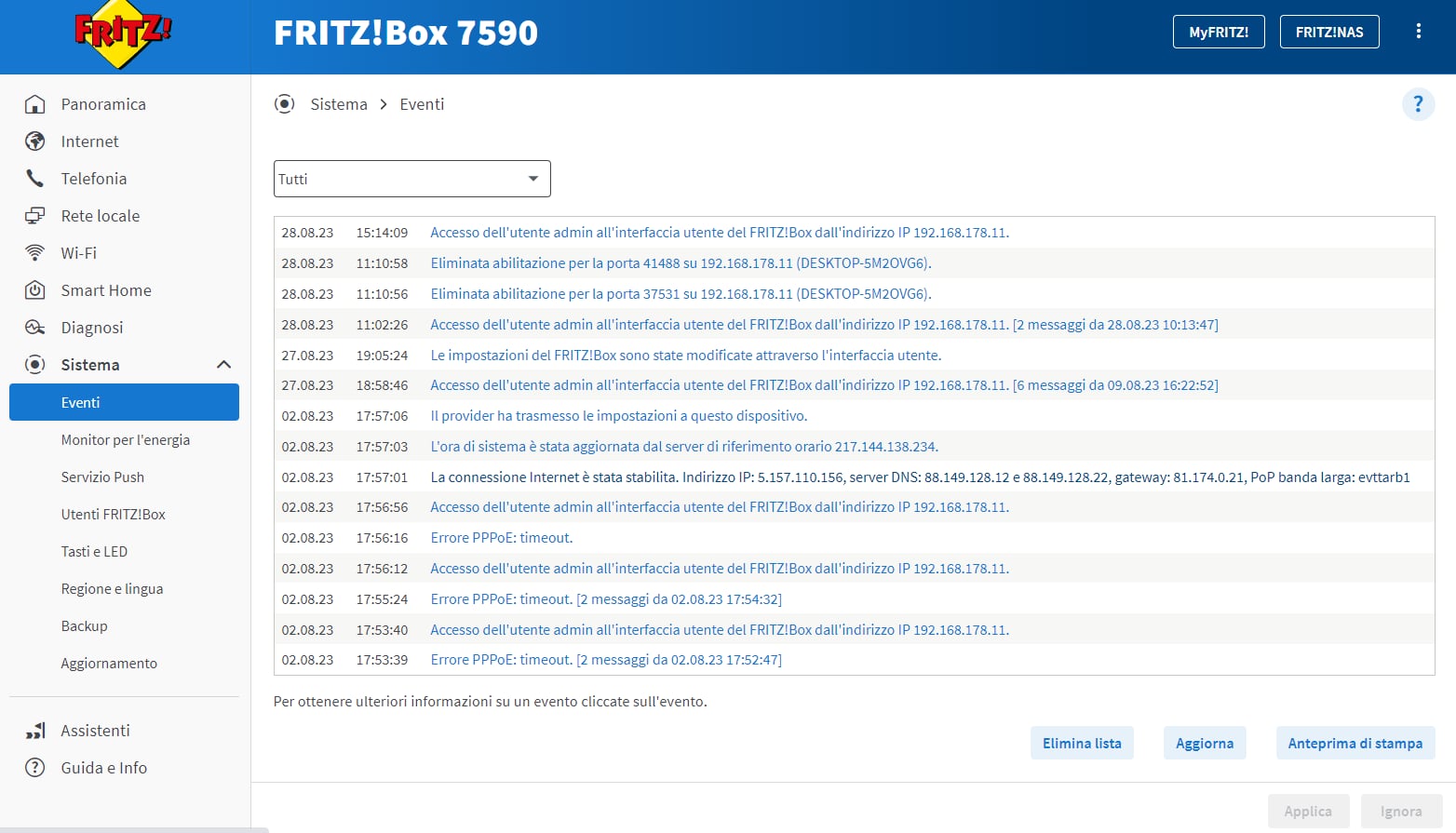1456x833 pixels.
Task: Click the Elimina lista button
Action: click(1082, 743)
